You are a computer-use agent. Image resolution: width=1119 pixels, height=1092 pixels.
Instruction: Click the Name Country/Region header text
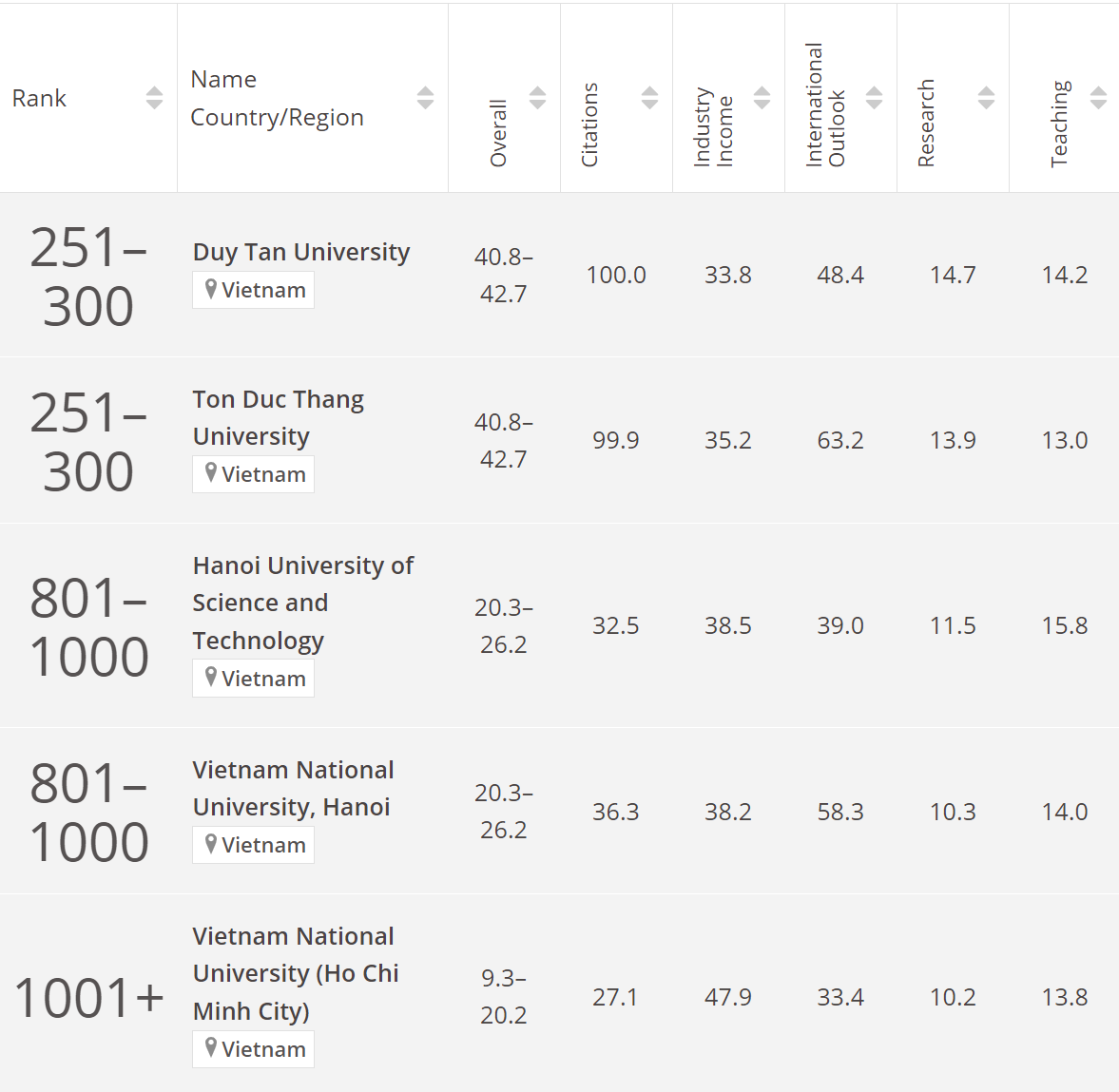coord(277,99)
